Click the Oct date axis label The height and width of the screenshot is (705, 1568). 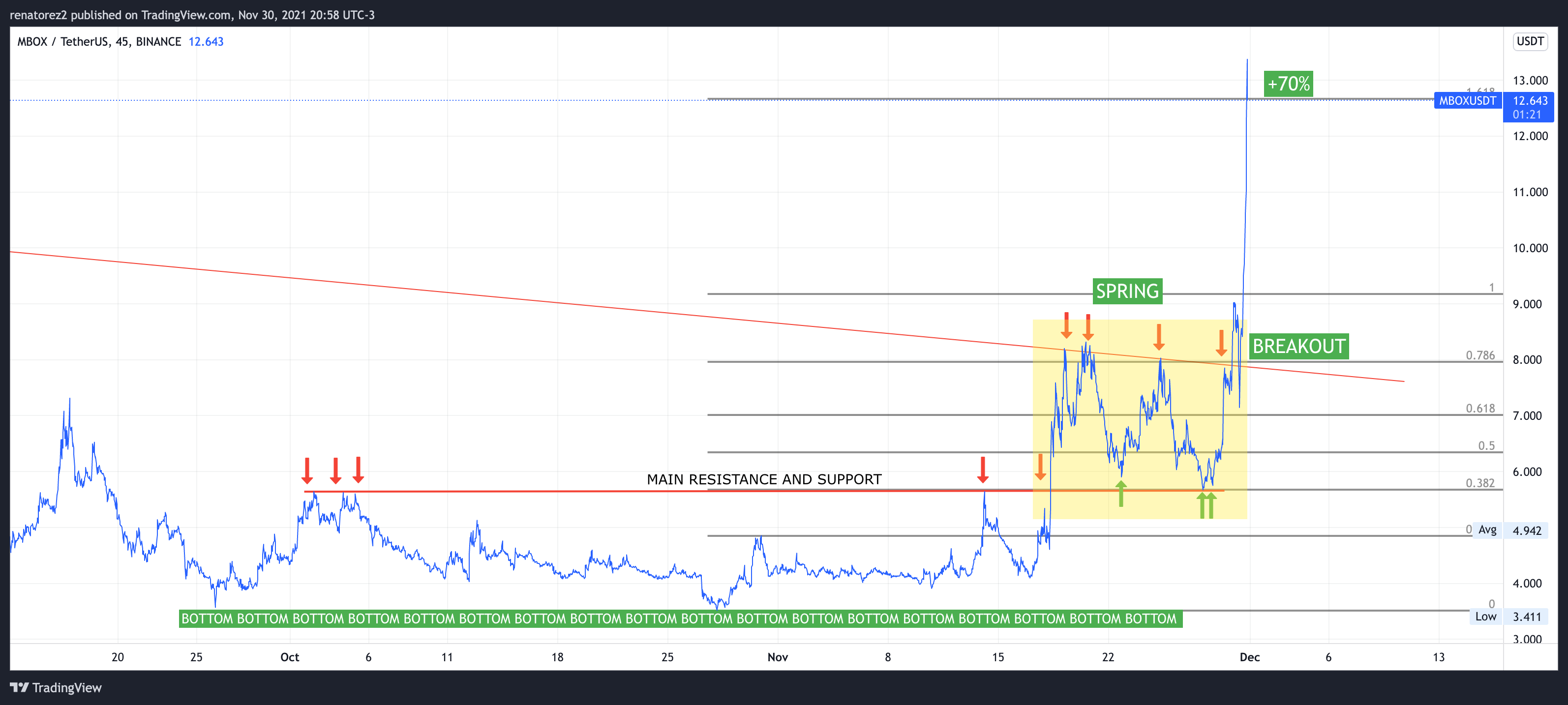(x=290, y=657)
